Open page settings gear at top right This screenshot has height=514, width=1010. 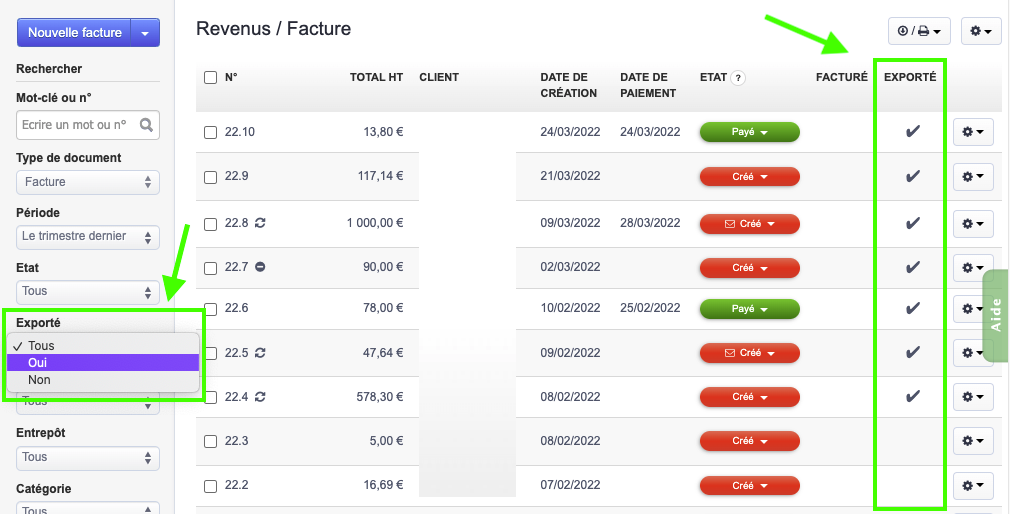tap(981, 31)
